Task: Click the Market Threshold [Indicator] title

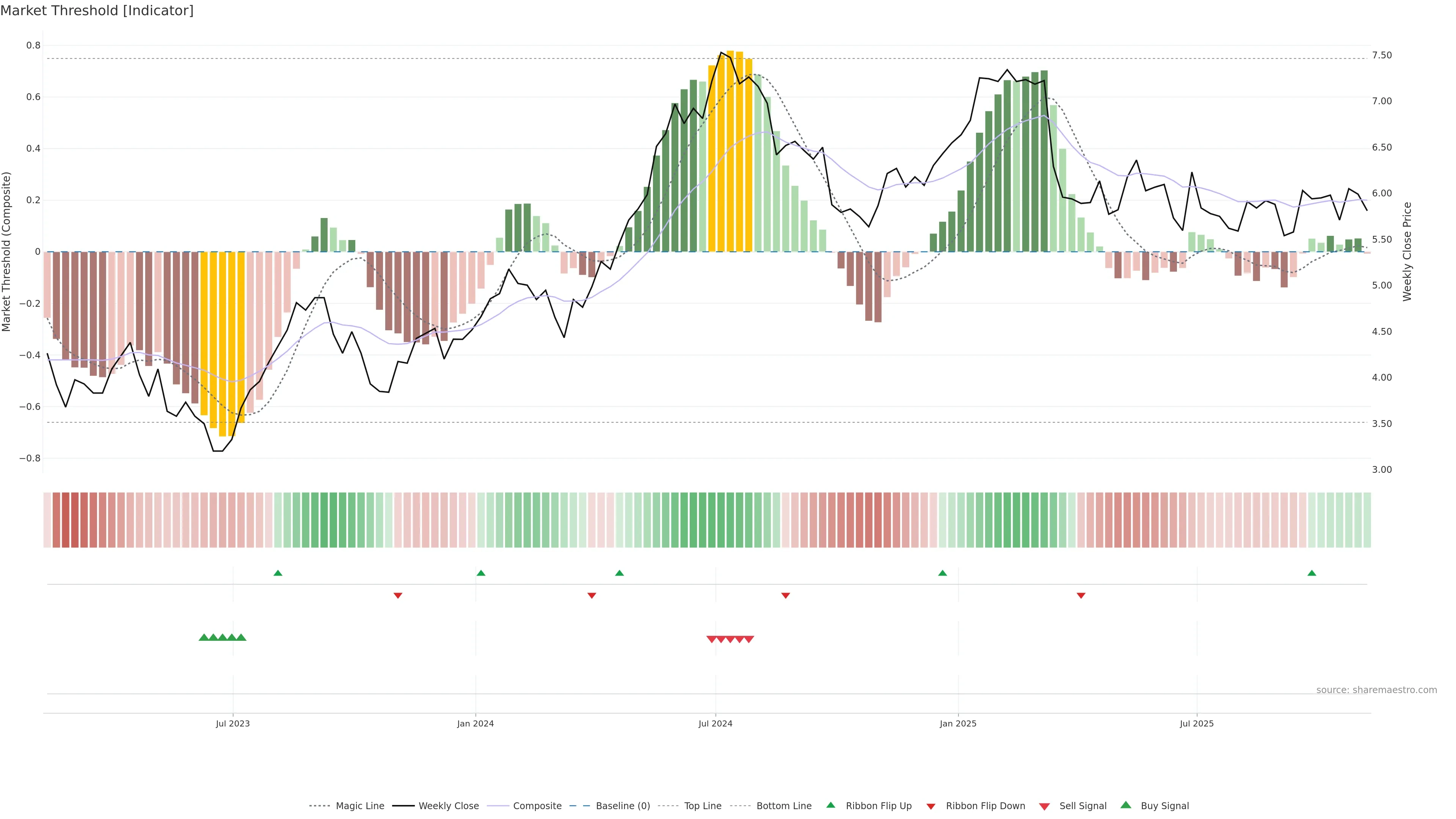Action: [97, 11]
